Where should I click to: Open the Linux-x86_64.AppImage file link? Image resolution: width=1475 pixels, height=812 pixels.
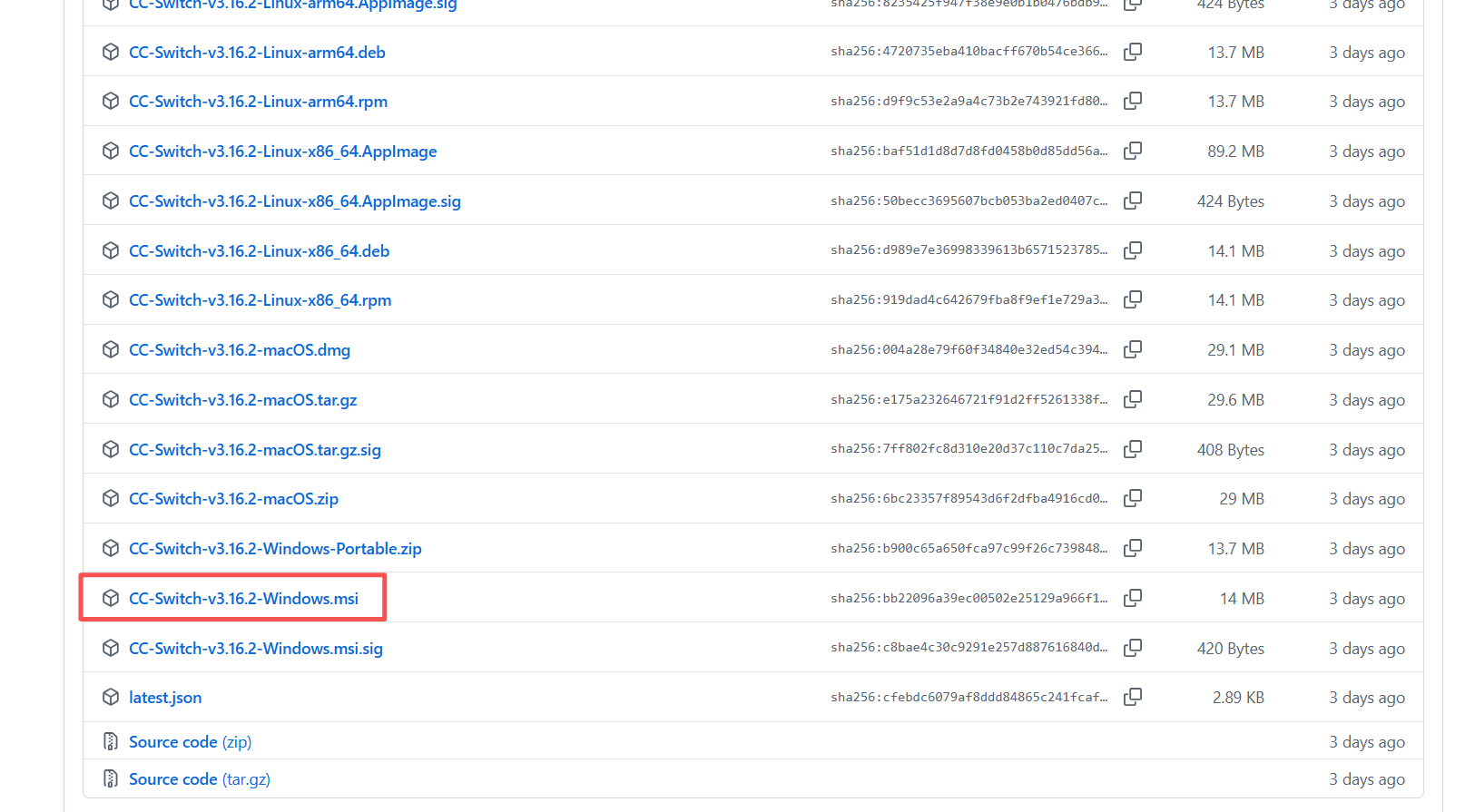pyautogui.click(x=282, y=152)
